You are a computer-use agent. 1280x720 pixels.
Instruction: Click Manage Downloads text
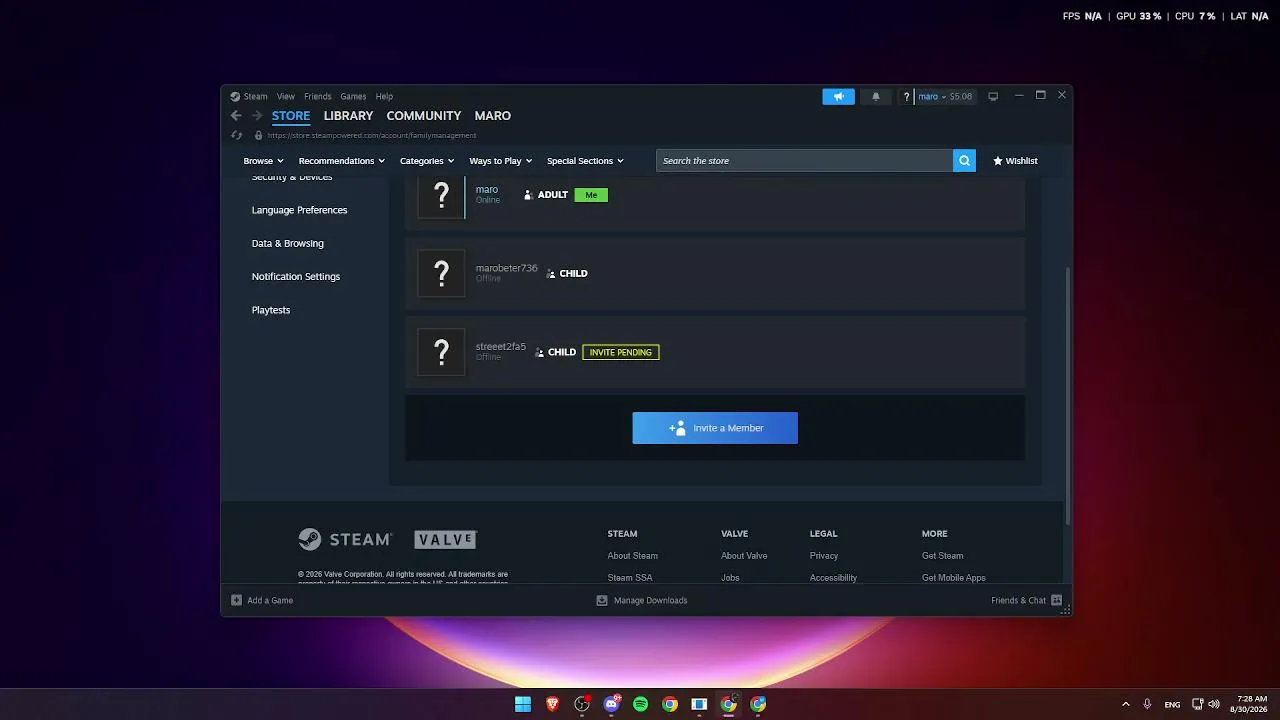(651, 600)
